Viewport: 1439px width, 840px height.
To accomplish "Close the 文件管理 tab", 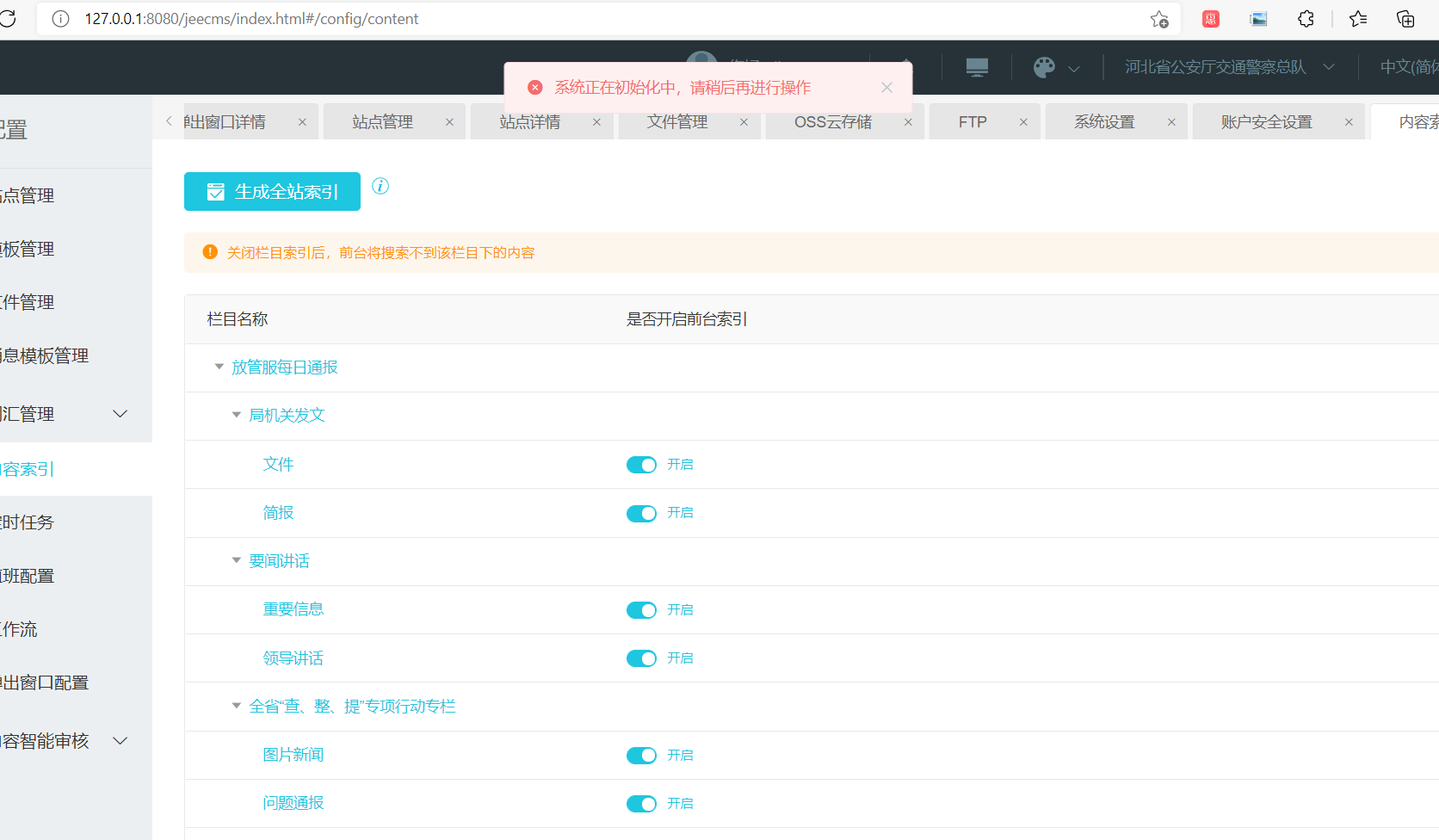I will pos(744,122).
